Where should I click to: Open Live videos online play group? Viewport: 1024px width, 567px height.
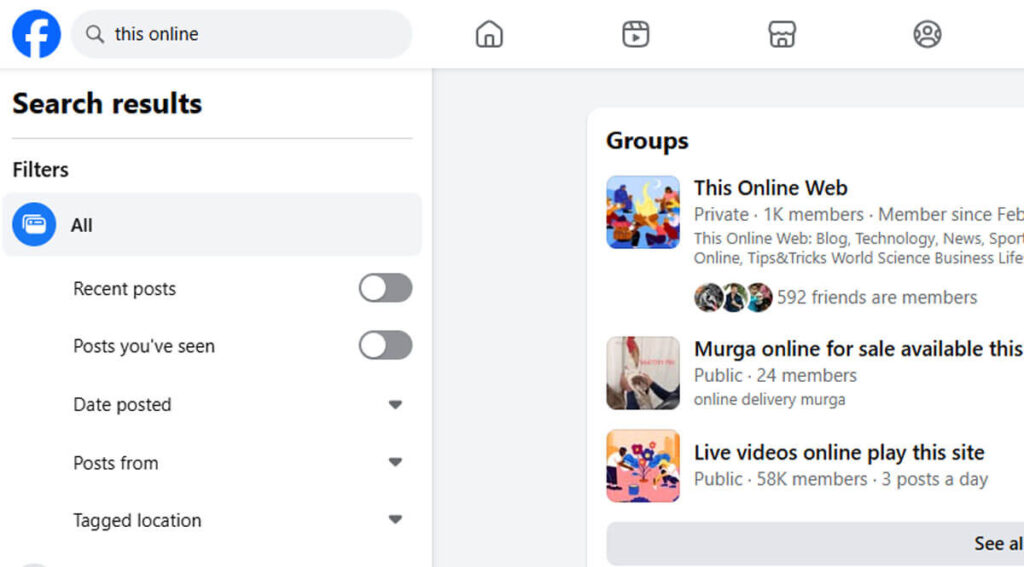(838, 452)
